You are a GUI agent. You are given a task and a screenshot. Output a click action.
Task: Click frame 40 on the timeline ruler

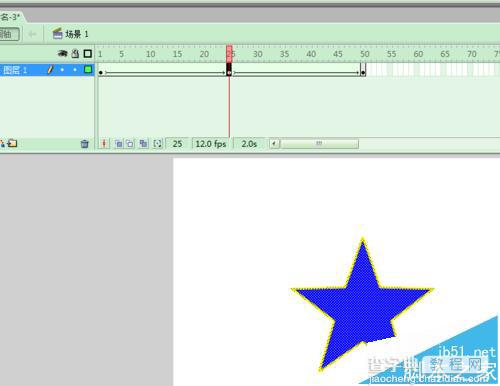click(311, 54)
